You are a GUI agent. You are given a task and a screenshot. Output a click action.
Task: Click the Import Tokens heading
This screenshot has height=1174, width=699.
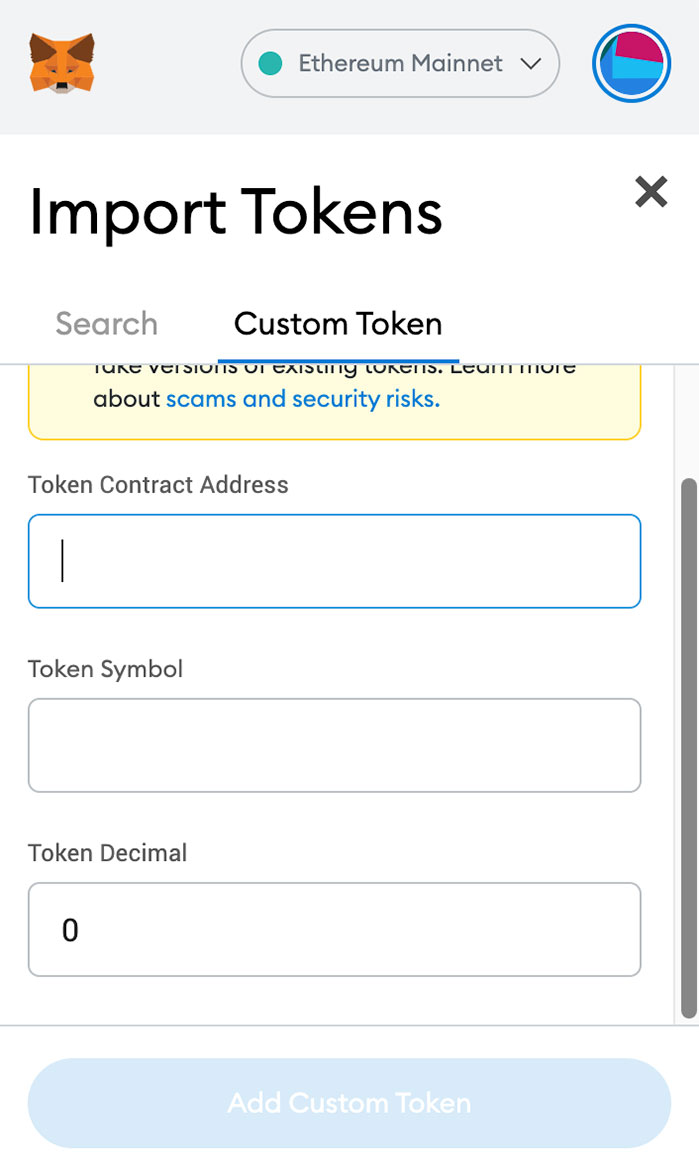(x=236, y=213)
